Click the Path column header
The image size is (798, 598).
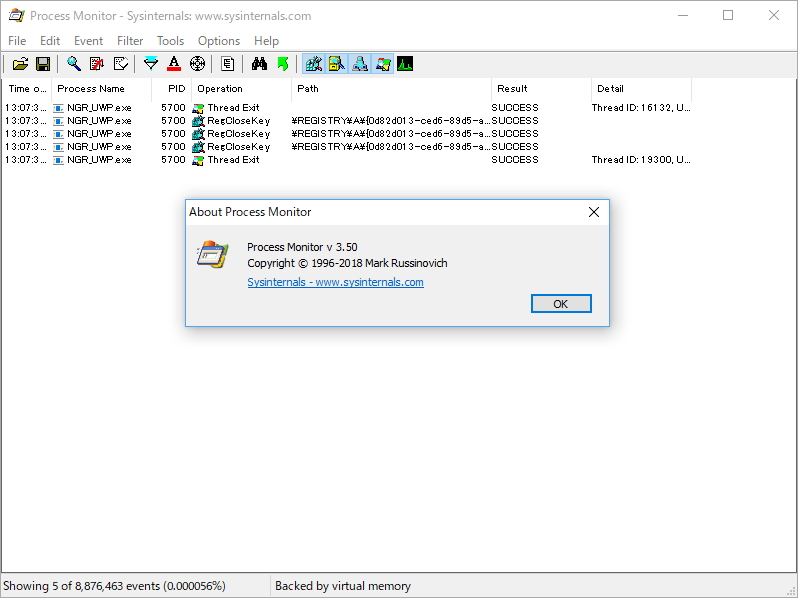pos(392,89)
